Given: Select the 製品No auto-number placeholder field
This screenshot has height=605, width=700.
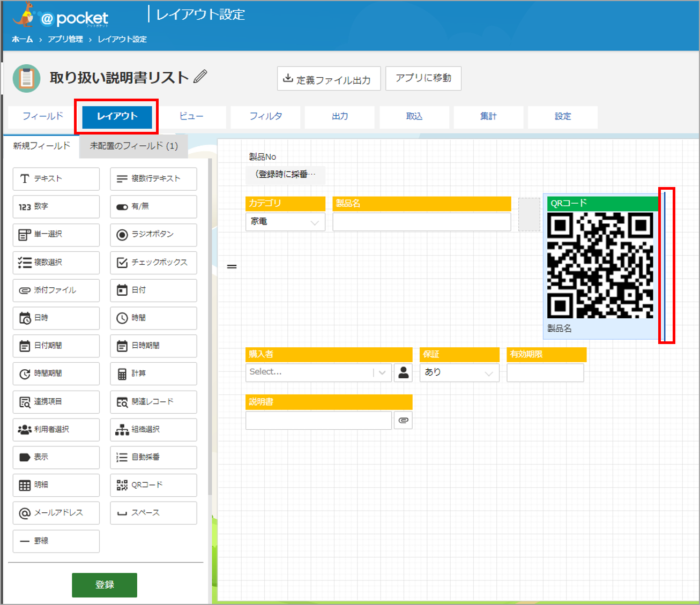Looking at the screenshot, I should coord(285,175).
